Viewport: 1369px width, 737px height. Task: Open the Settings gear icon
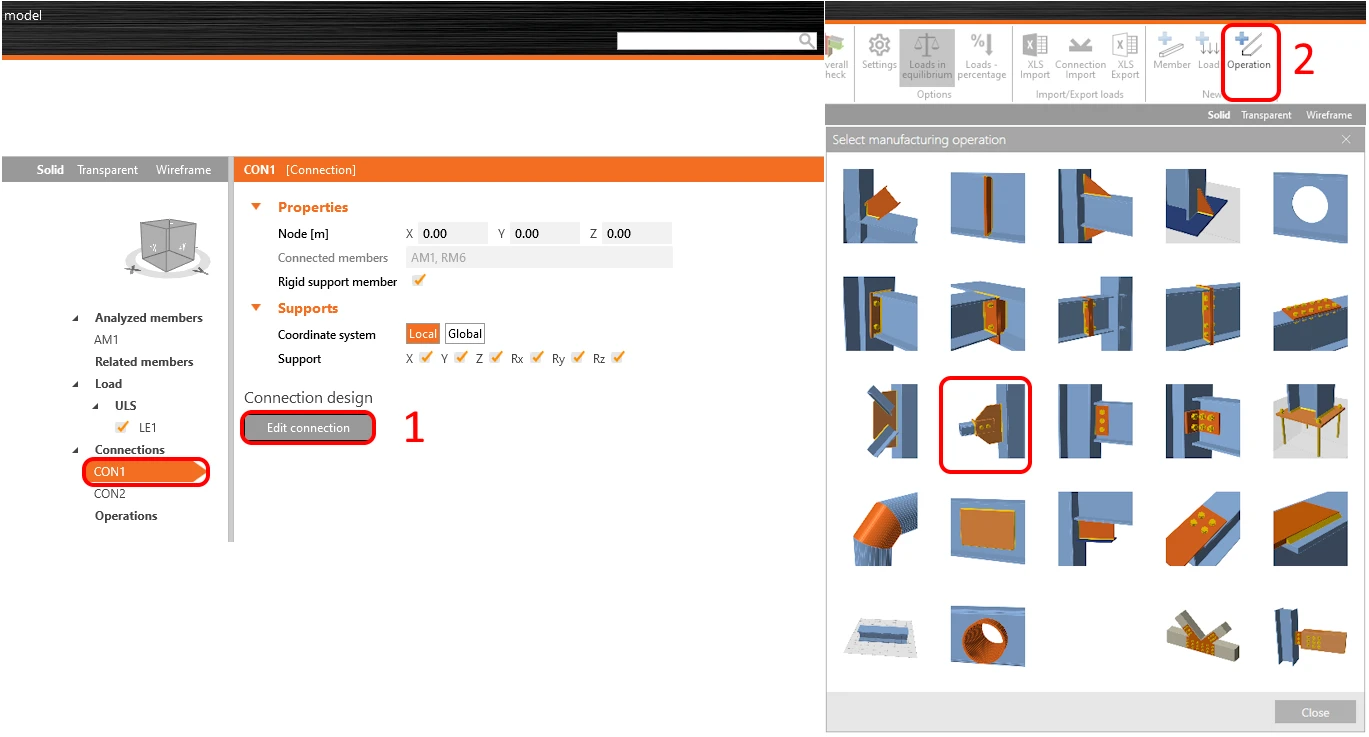coord(879,52)
